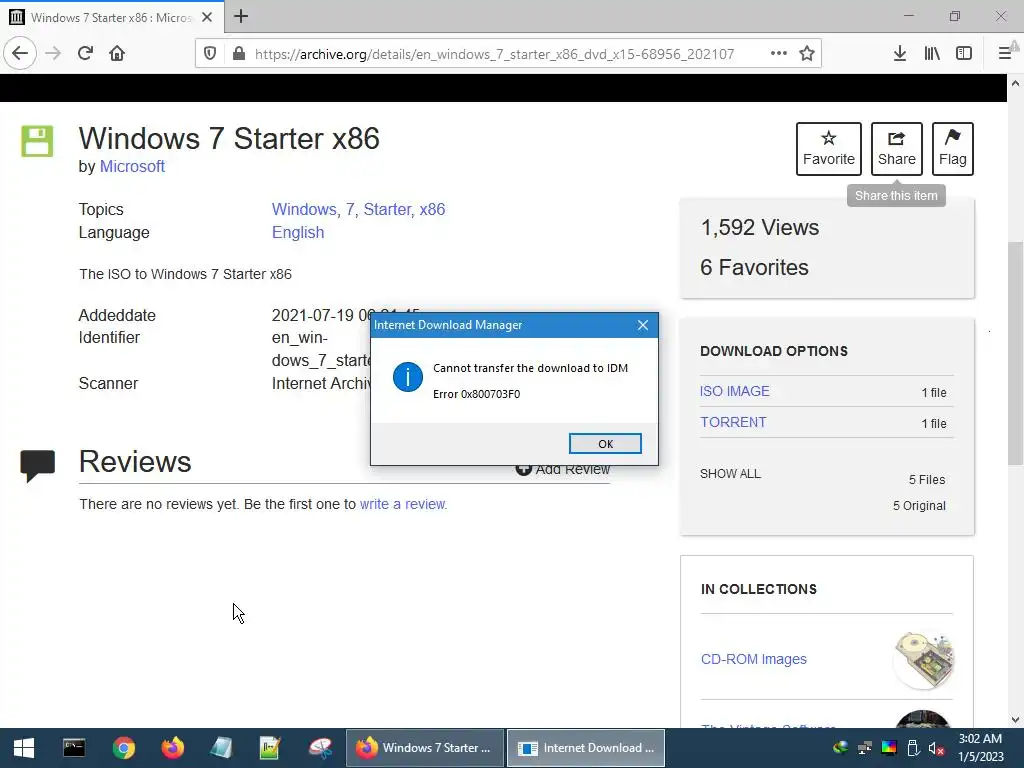Open a new browser tab

(241, 16)
